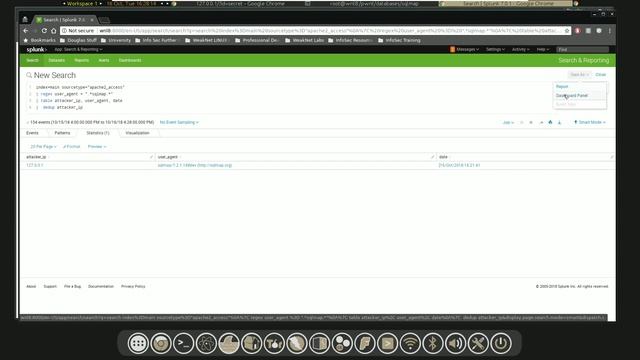Open the Atom editor dock icon
The image size is (640, 360).
(206, 343)
